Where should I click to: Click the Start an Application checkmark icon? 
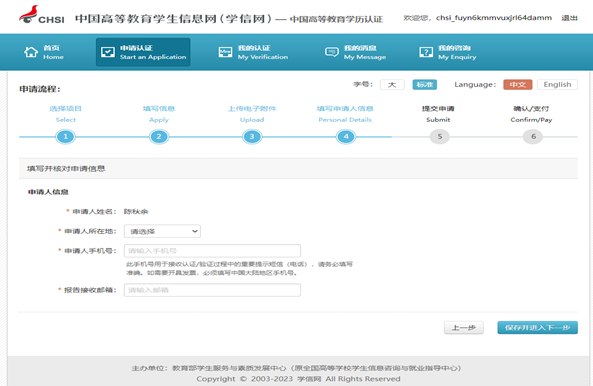pos(108,52)
